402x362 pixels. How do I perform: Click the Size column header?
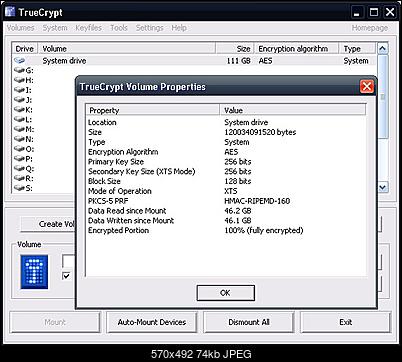[x=235, y=49]
